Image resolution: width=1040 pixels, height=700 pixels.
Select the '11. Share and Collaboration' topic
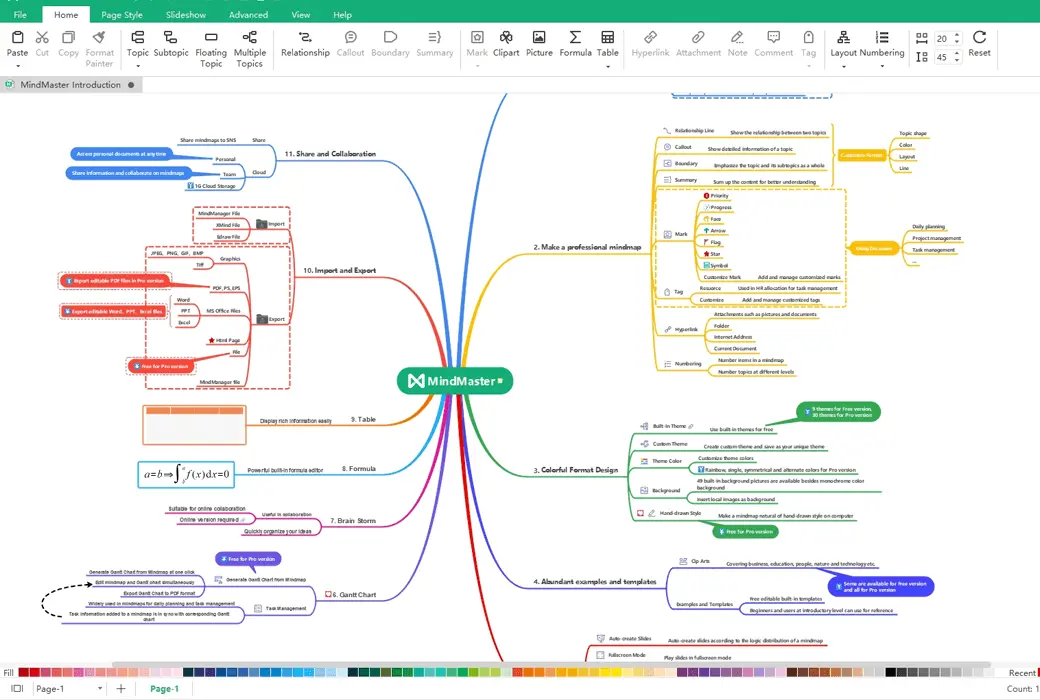pos(330,153)
